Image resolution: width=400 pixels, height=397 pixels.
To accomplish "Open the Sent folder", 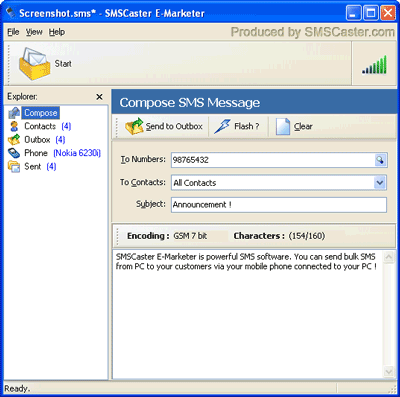I will tap(32, 166).
